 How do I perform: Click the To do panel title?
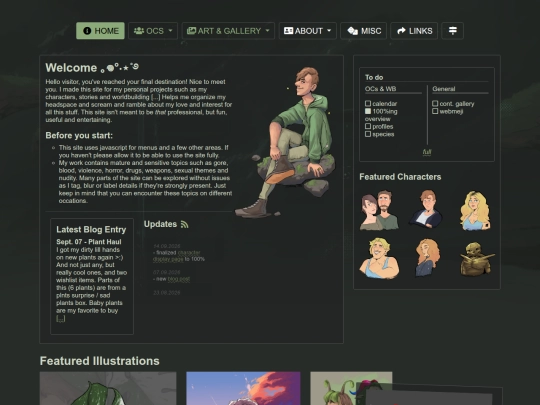(374, 77)
